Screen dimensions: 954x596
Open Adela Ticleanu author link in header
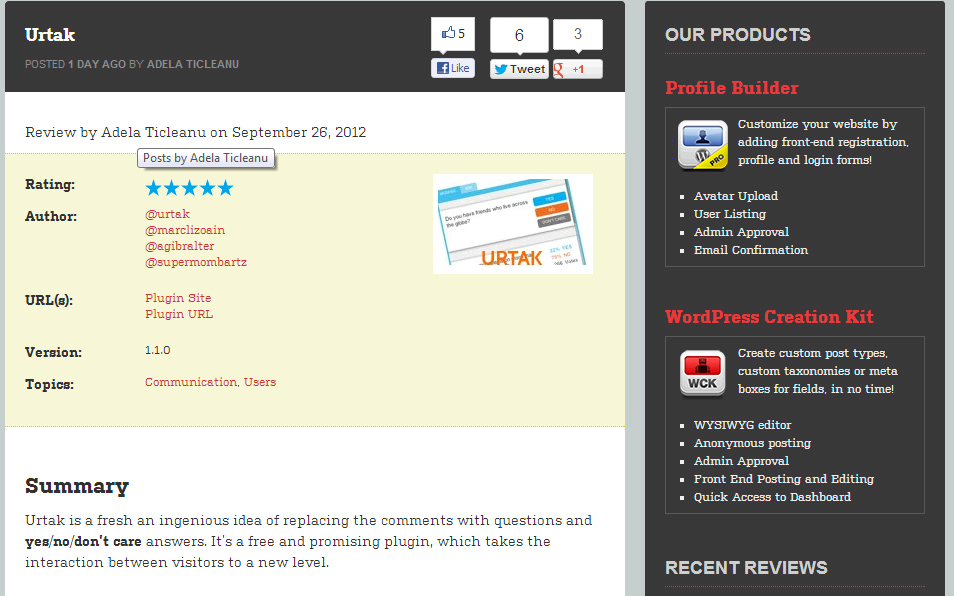click(193, 64)
